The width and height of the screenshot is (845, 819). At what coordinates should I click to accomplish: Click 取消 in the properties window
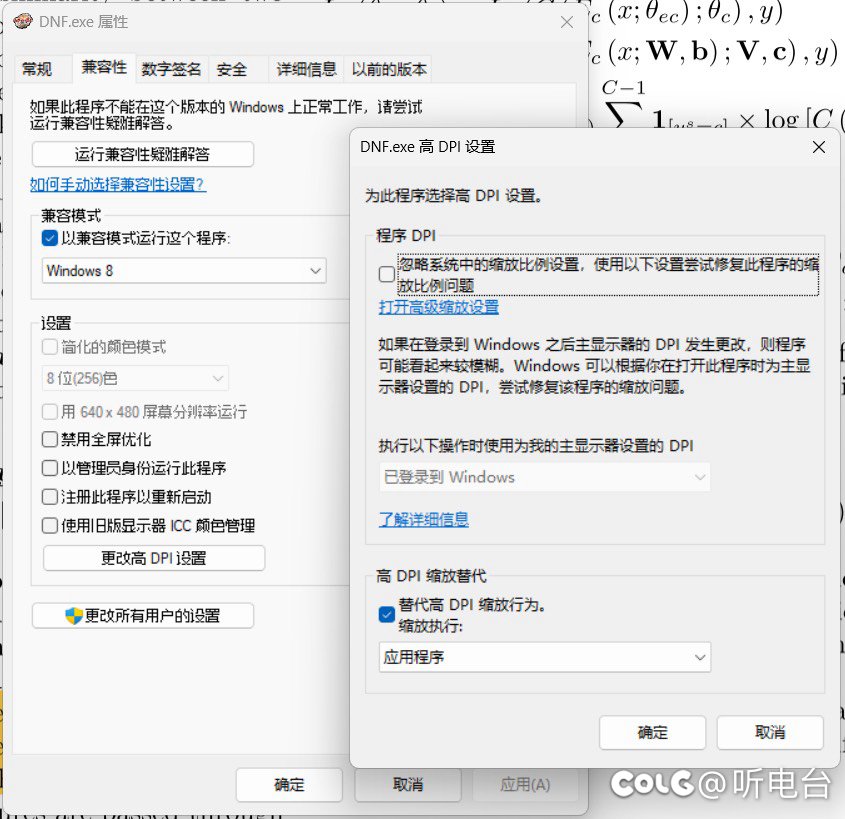[408, 785]
